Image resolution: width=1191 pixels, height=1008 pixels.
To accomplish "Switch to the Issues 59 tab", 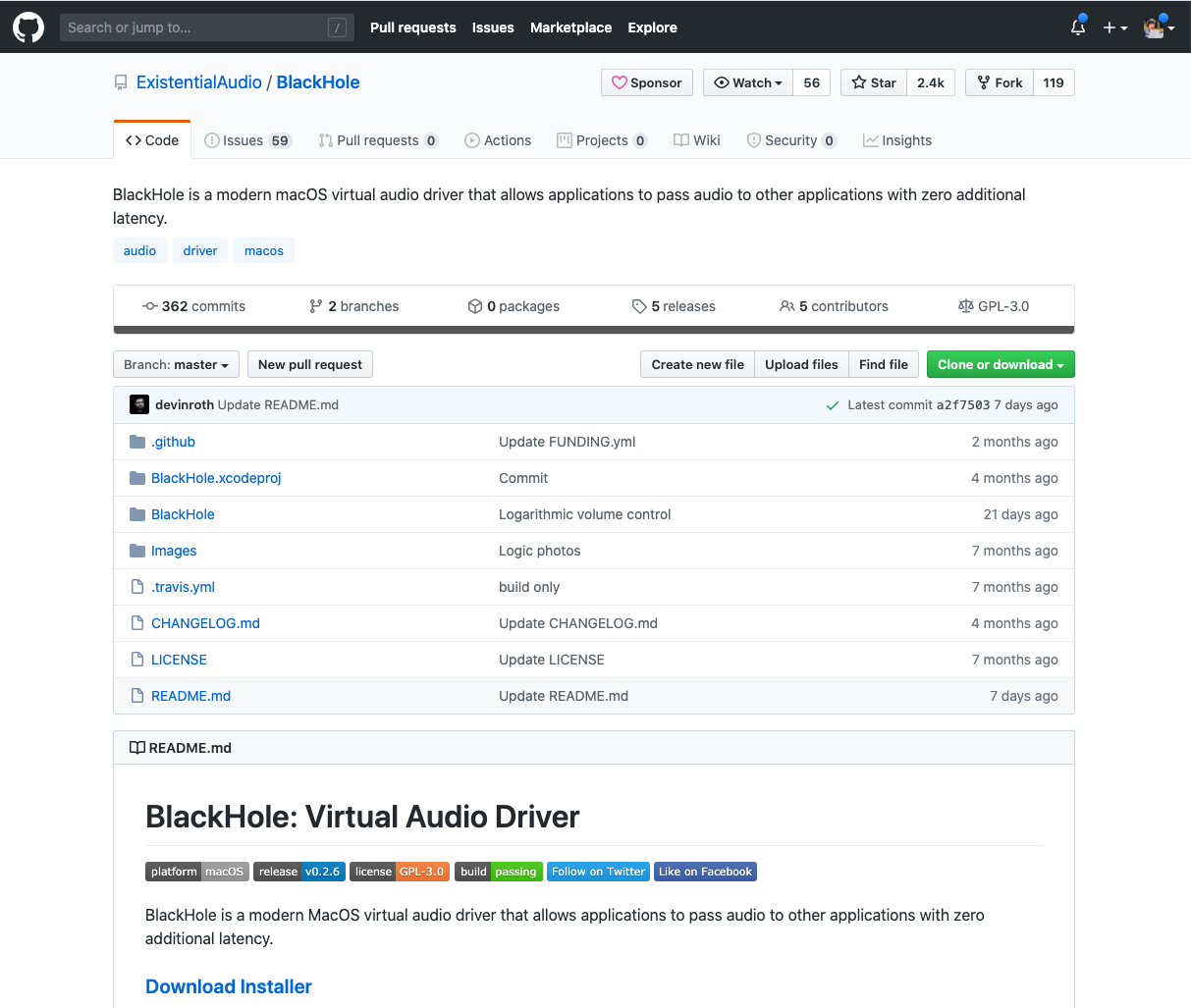I will (247, 140).
